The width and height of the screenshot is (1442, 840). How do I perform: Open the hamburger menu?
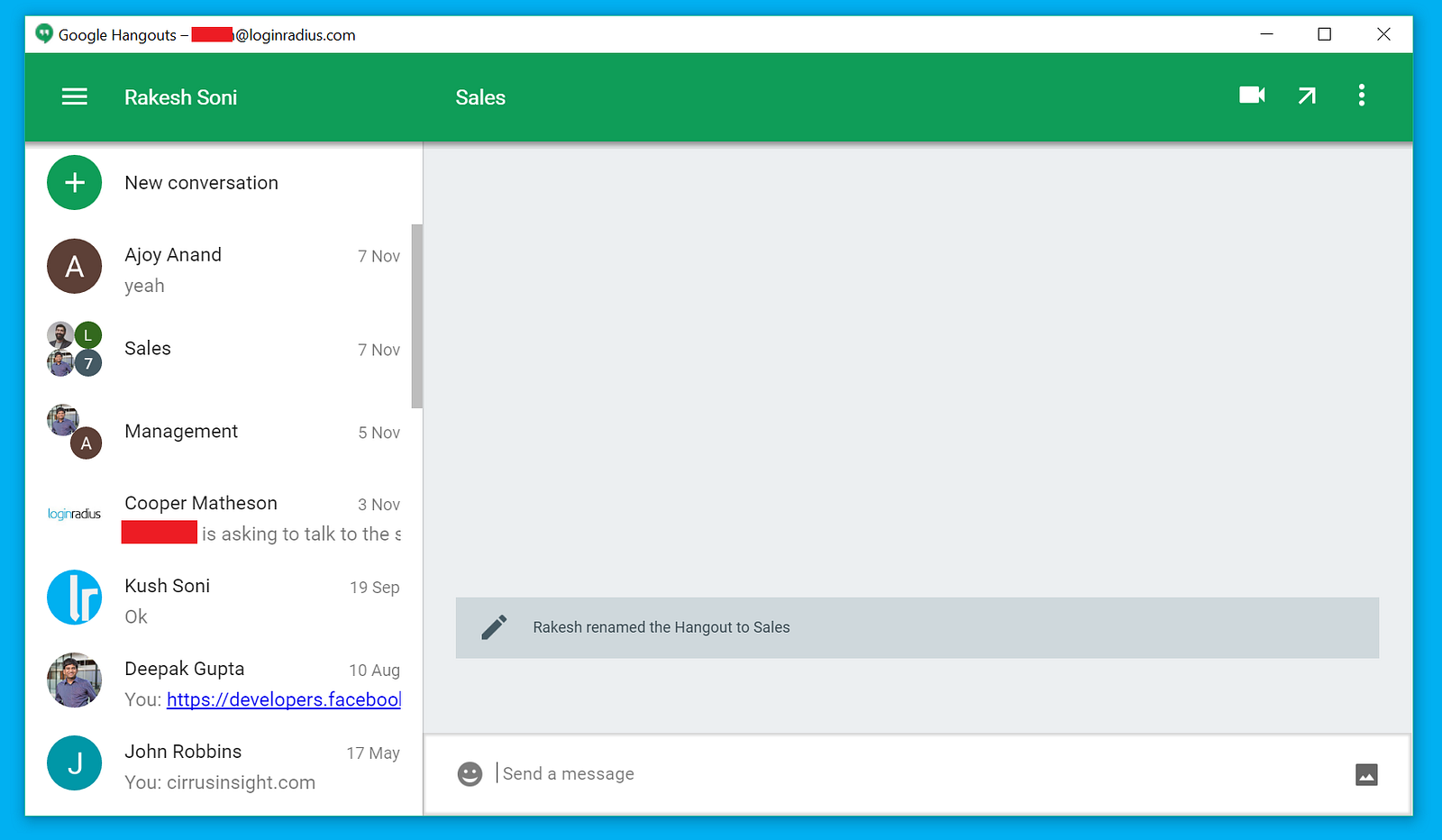pyautogui.click(x=75, y=96)
